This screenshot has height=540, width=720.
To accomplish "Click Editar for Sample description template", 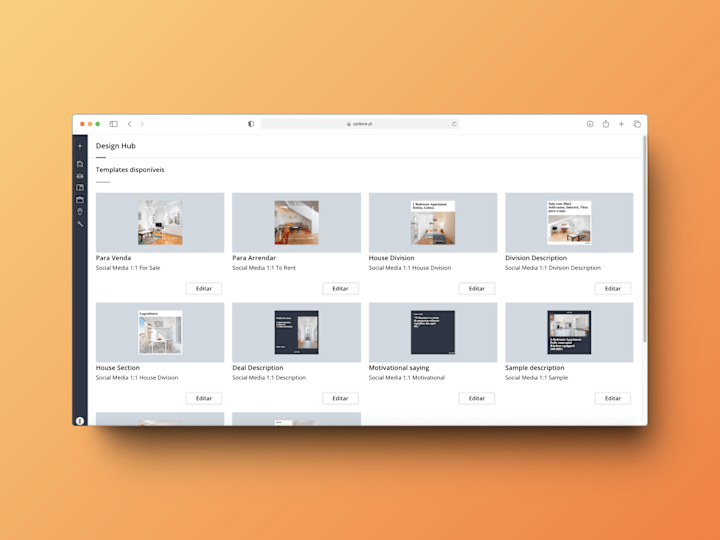I will [x=613, y=398].
